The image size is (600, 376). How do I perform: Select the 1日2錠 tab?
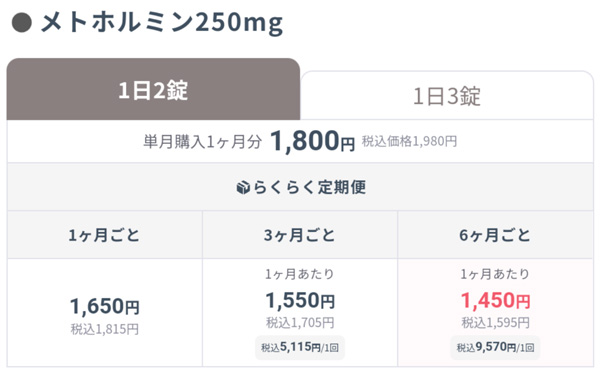[x=153, y=89]
